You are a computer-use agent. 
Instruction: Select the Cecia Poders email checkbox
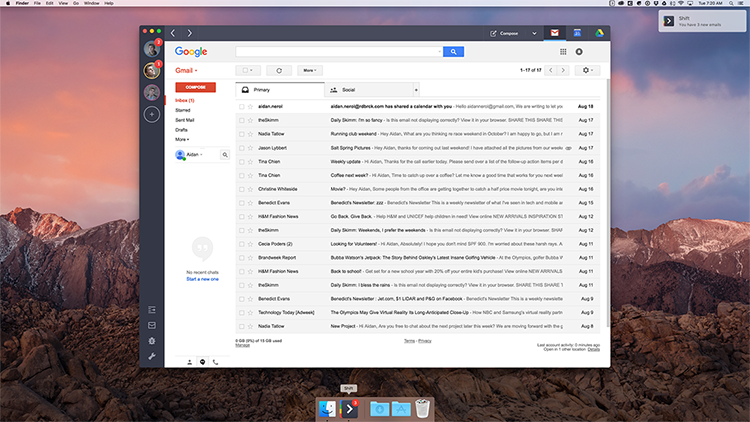coord(241,243)
